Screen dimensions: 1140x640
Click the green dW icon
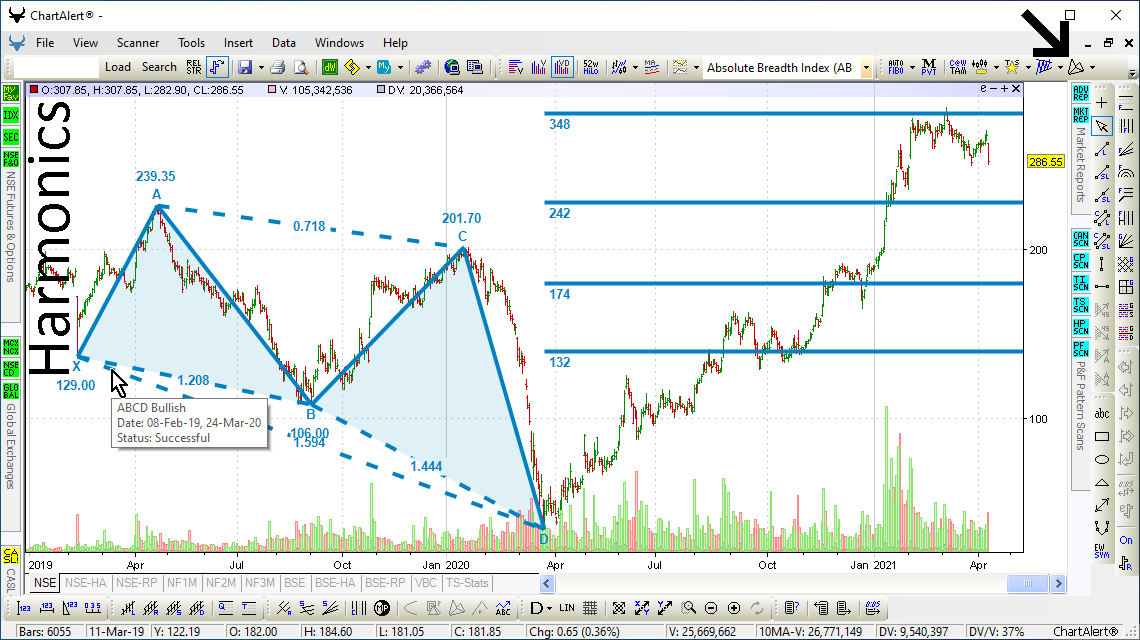pyautogui.click(x=329, y=68)
